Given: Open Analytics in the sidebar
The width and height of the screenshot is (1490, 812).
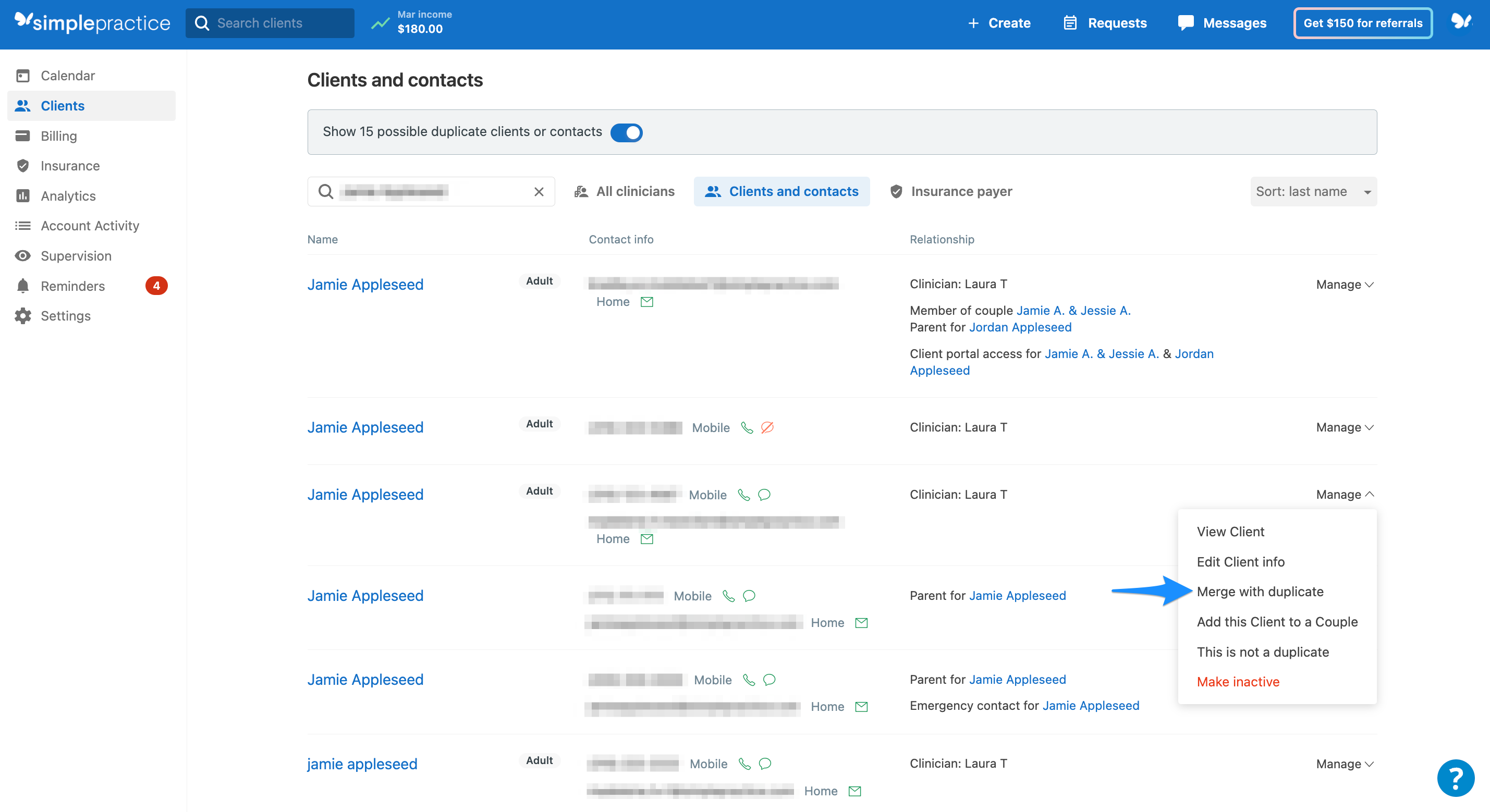Looking at the screenshot, I should click(x=91, y=196).
